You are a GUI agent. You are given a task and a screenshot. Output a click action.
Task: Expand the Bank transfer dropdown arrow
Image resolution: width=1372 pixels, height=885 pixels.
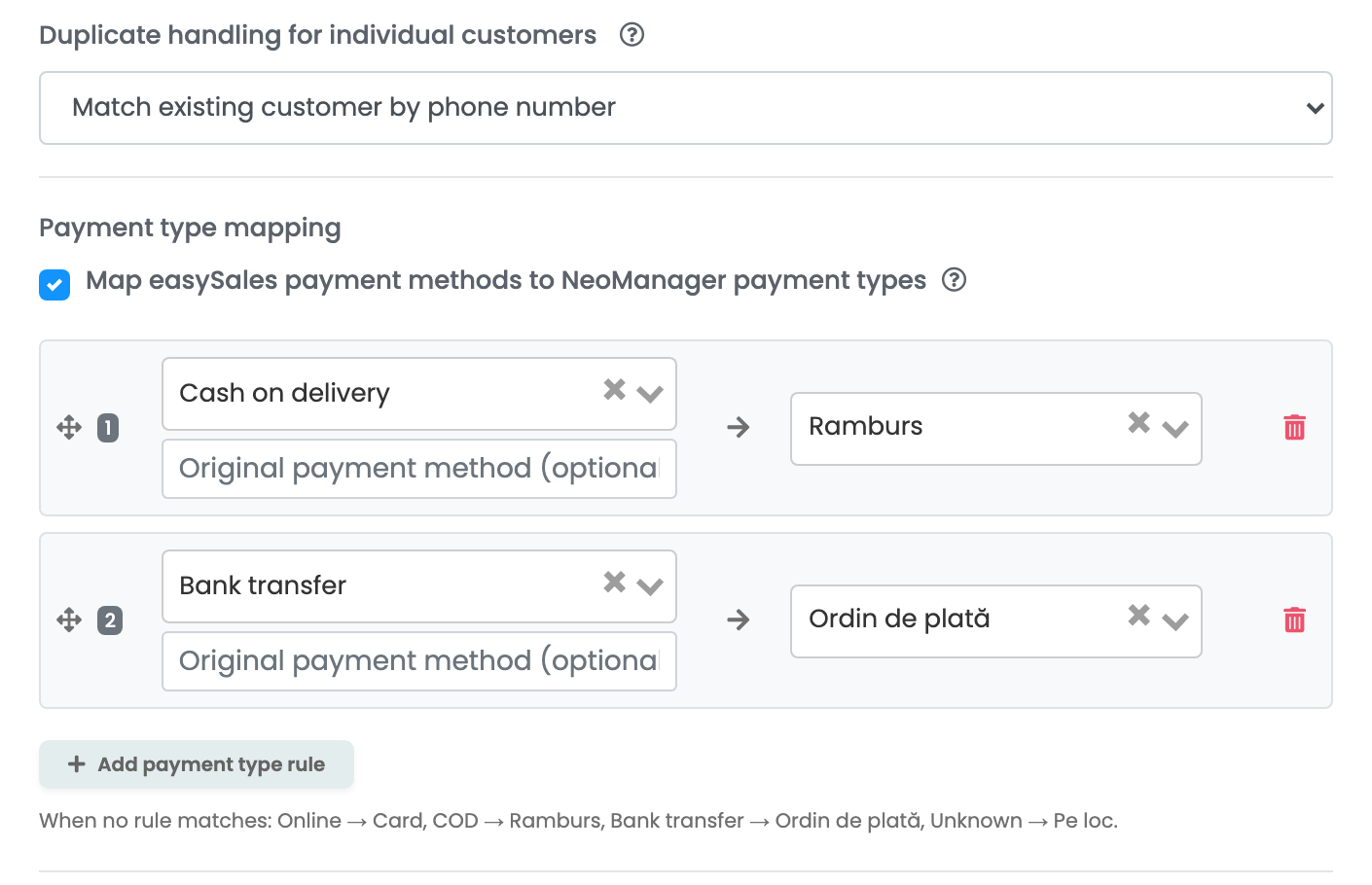(650, 586)
